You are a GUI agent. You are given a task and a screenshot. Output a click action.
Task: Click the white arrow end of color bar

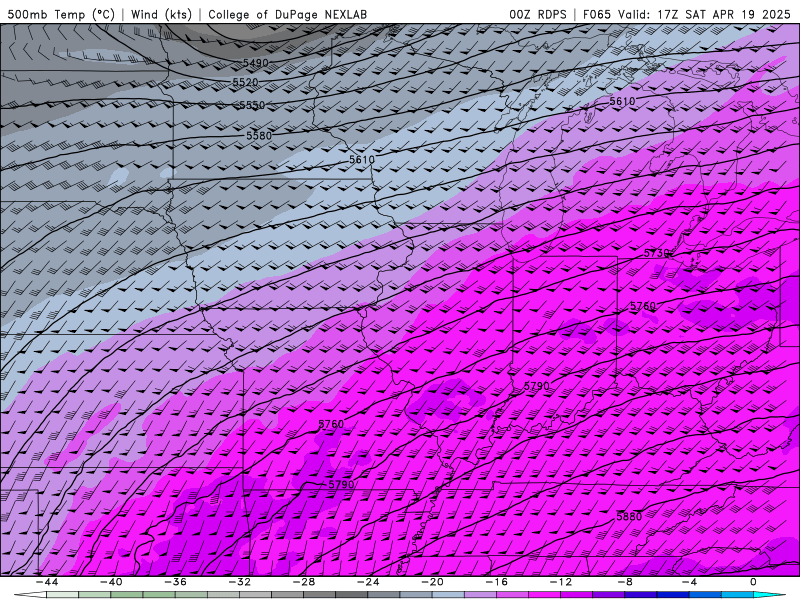(x=30, y=595)
